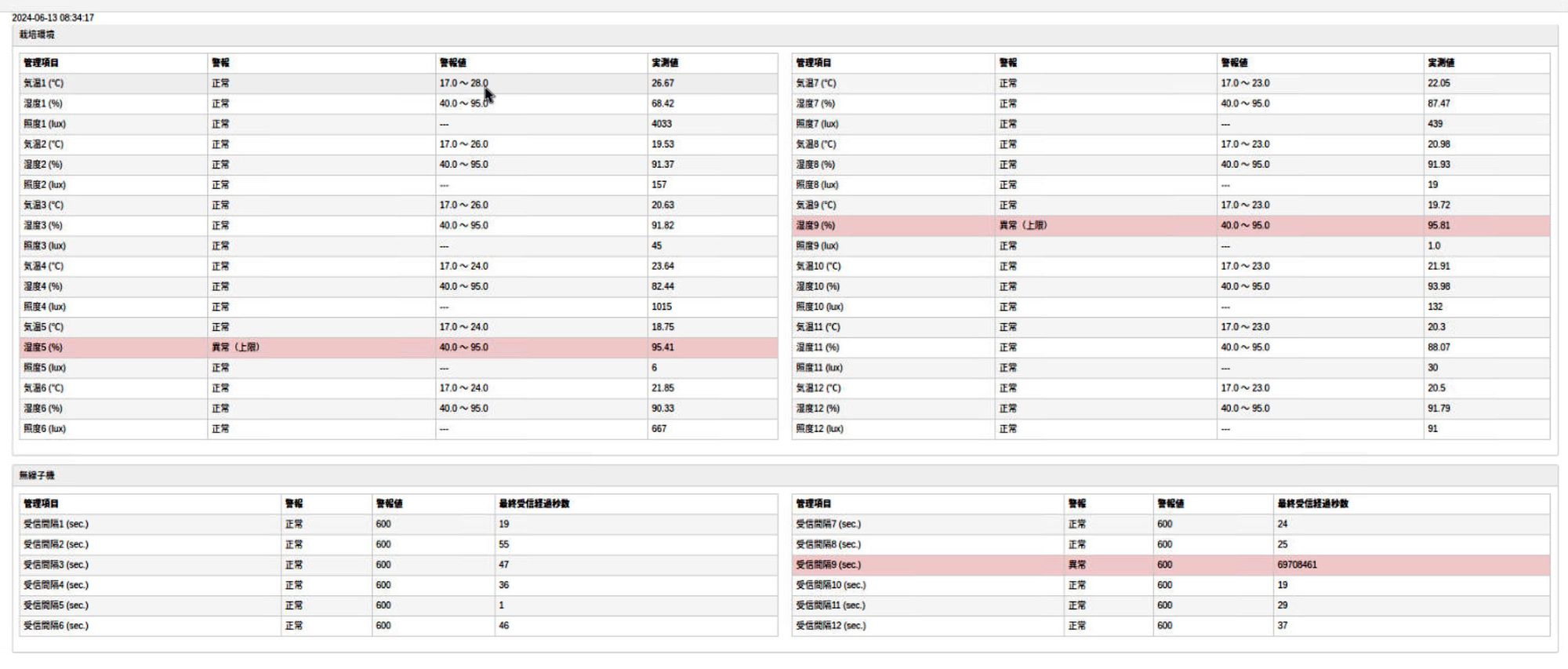Click the 受信間隔7 (sec.) row label
This screenshot has width=1568, height=669.
pos(829,524)
